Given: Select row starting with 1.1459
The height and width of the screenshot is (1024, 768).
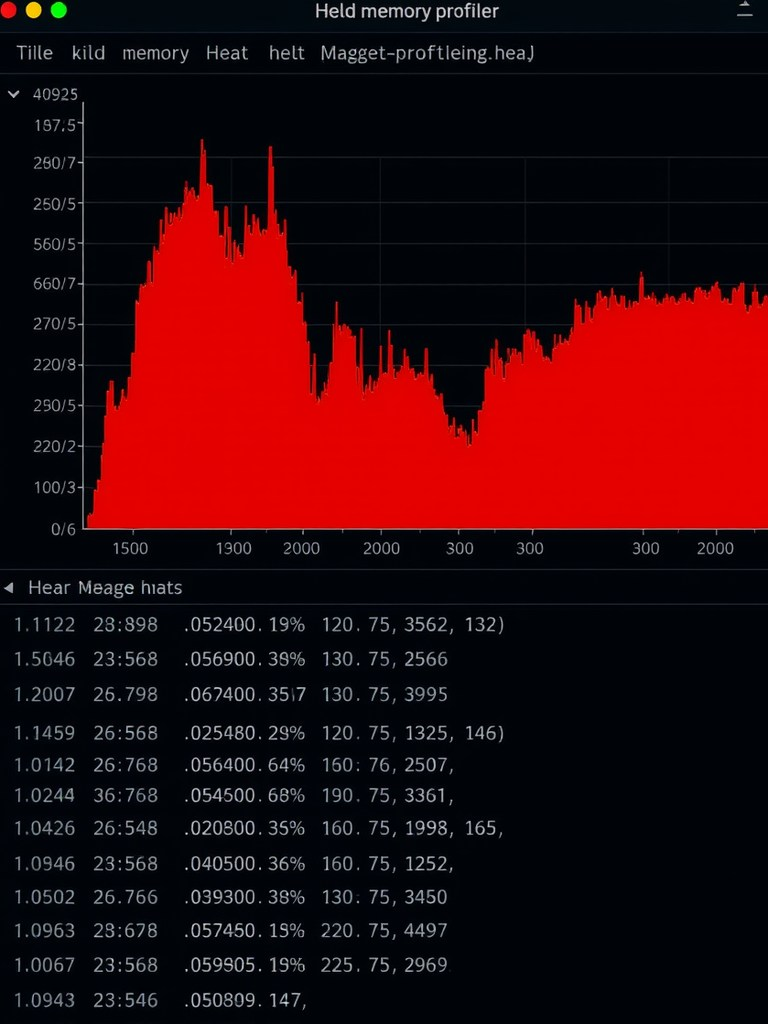Looking at the screenshot, I should point(259,733).
